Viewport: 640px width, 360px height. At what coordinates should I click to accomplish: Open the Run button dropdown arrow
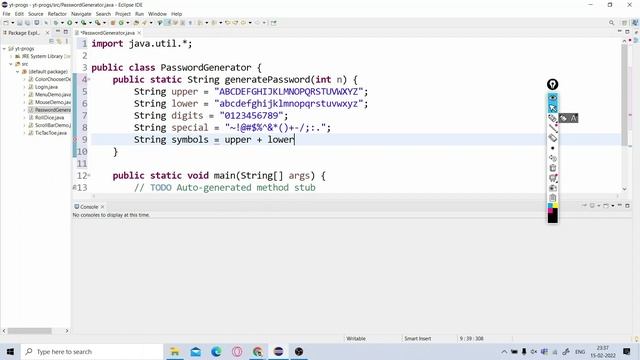[x=76, y=23]
